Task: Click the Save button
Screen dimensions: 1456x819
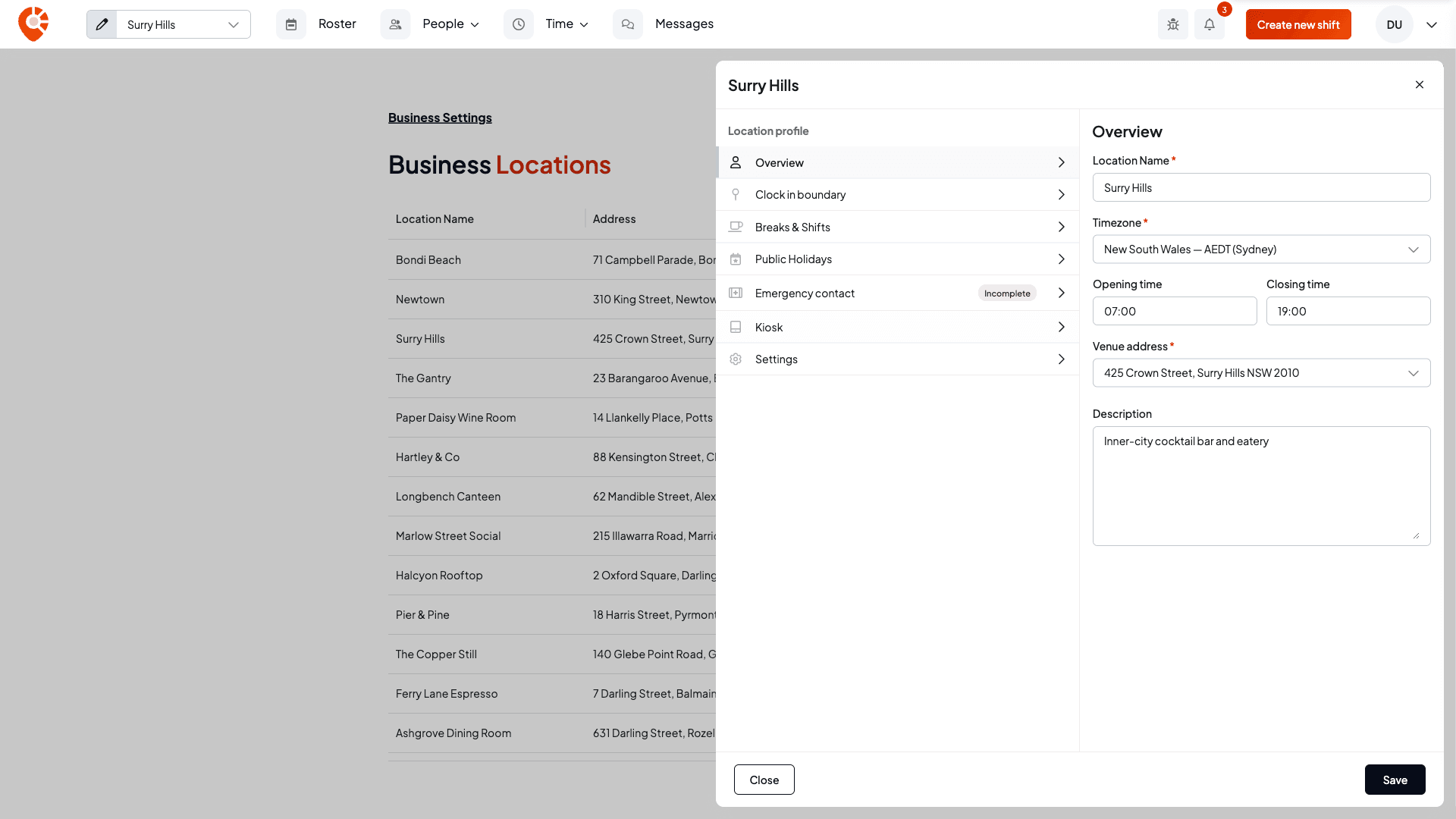Action: pyautogui.click(x=1395, y=780)
